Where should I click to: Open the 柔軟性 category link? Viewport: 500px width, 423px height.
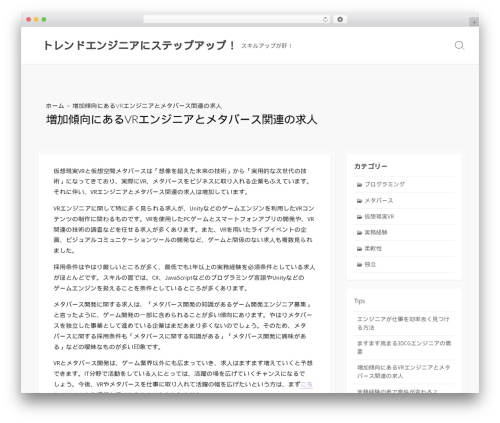pyautogui.click(x=373, y=249)
